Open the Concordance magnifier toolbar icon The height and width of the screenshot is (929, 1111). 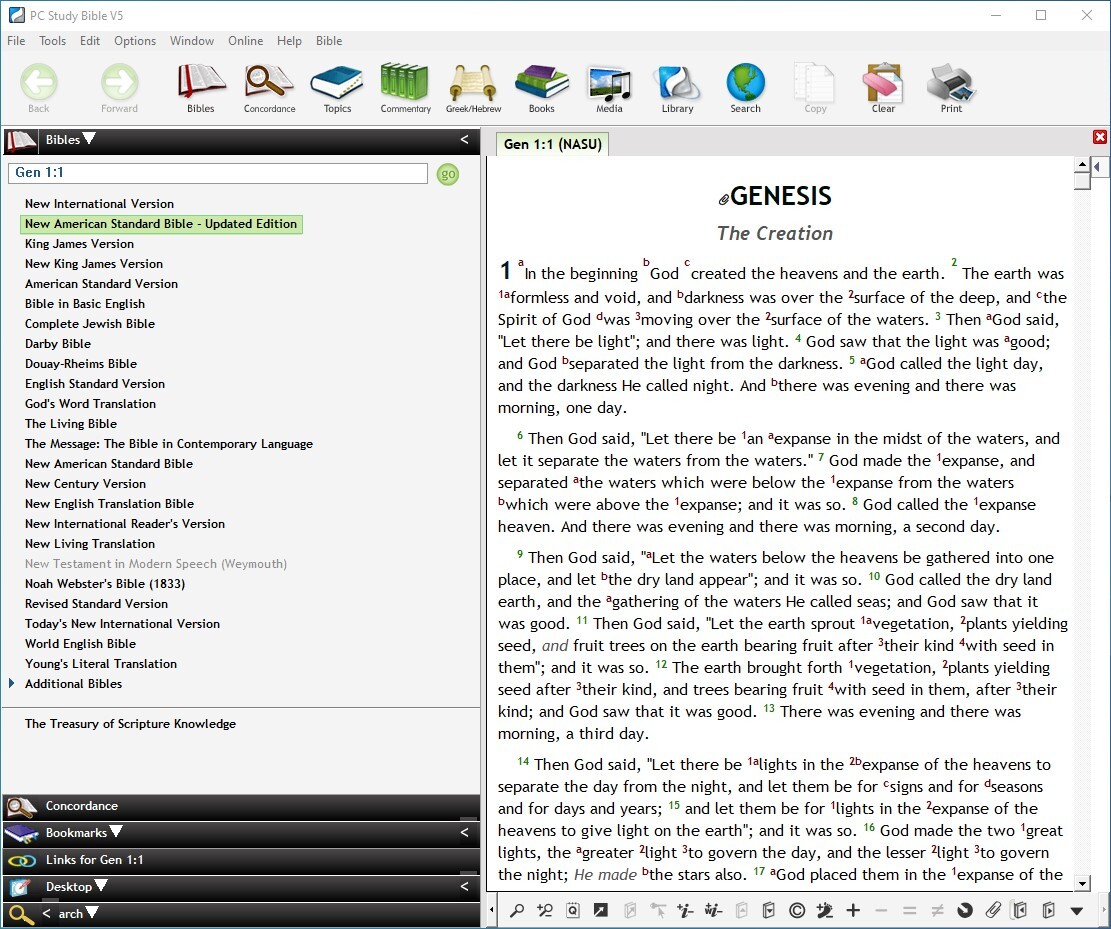coord(269,88)
